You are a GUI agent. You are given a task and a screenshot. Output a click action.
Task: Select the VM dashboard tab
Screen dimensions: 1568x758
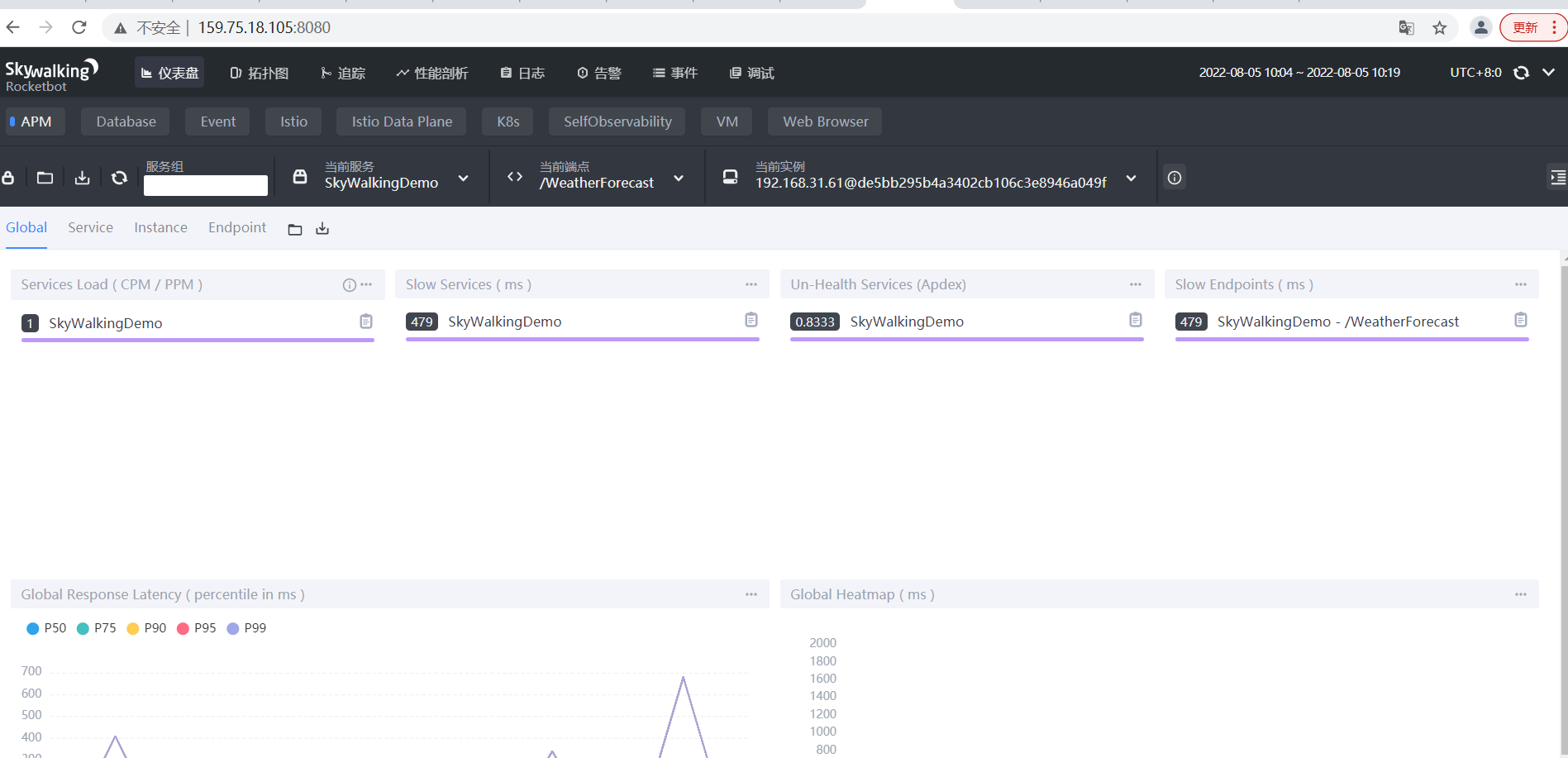(727, 122)
